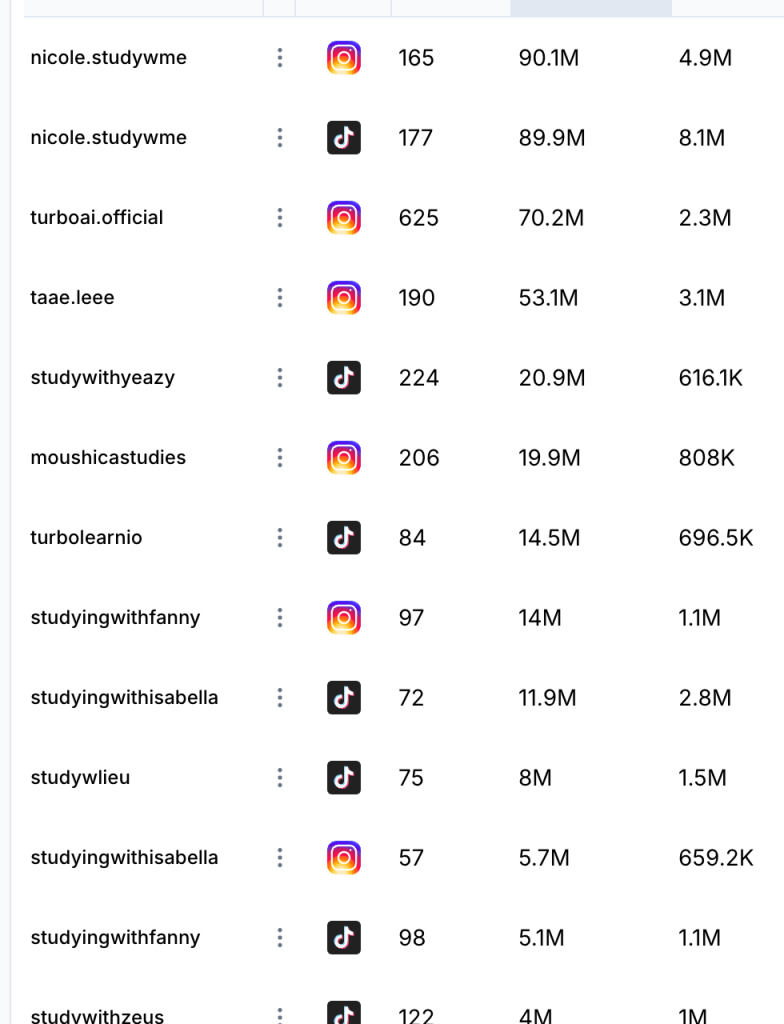Click TikTok icon beside turbolearnio
The width and height of the screenshot is (784, 1024).
(x=344, y=538)
